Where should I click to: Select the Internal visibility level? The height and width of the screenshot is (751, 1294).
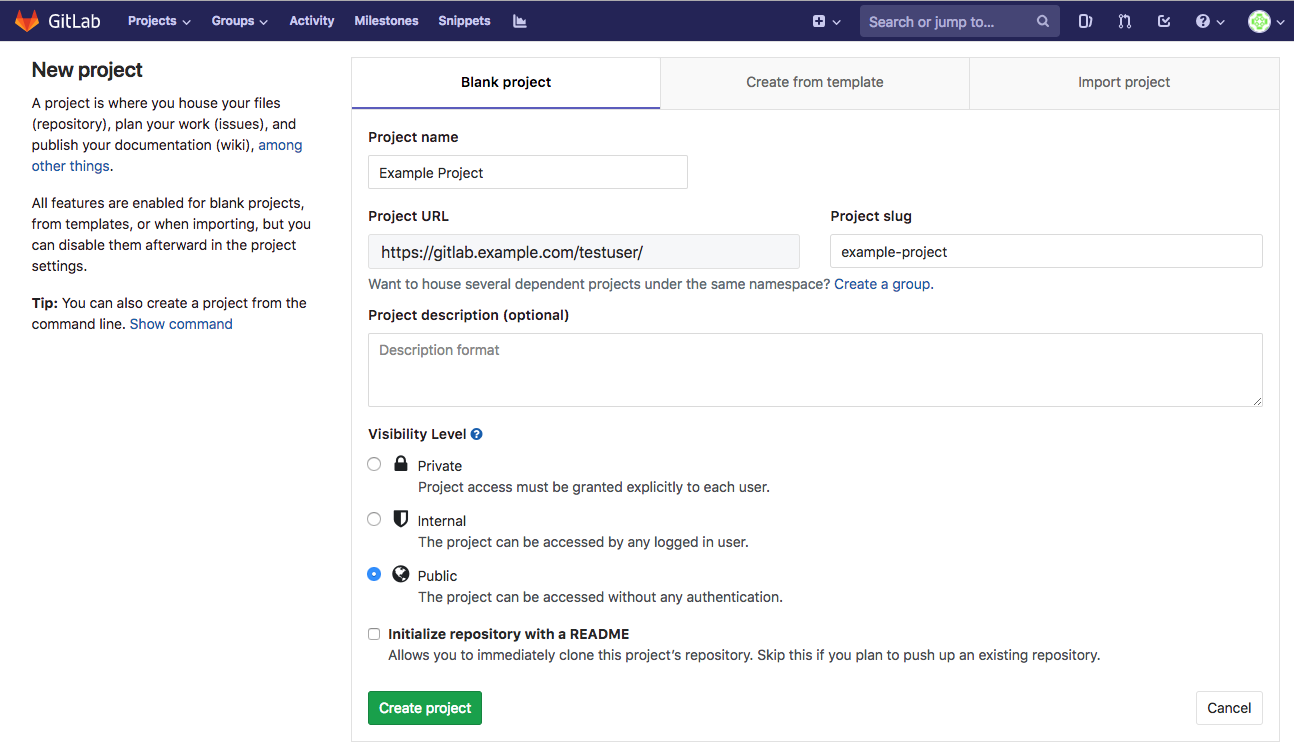[373, 519]
